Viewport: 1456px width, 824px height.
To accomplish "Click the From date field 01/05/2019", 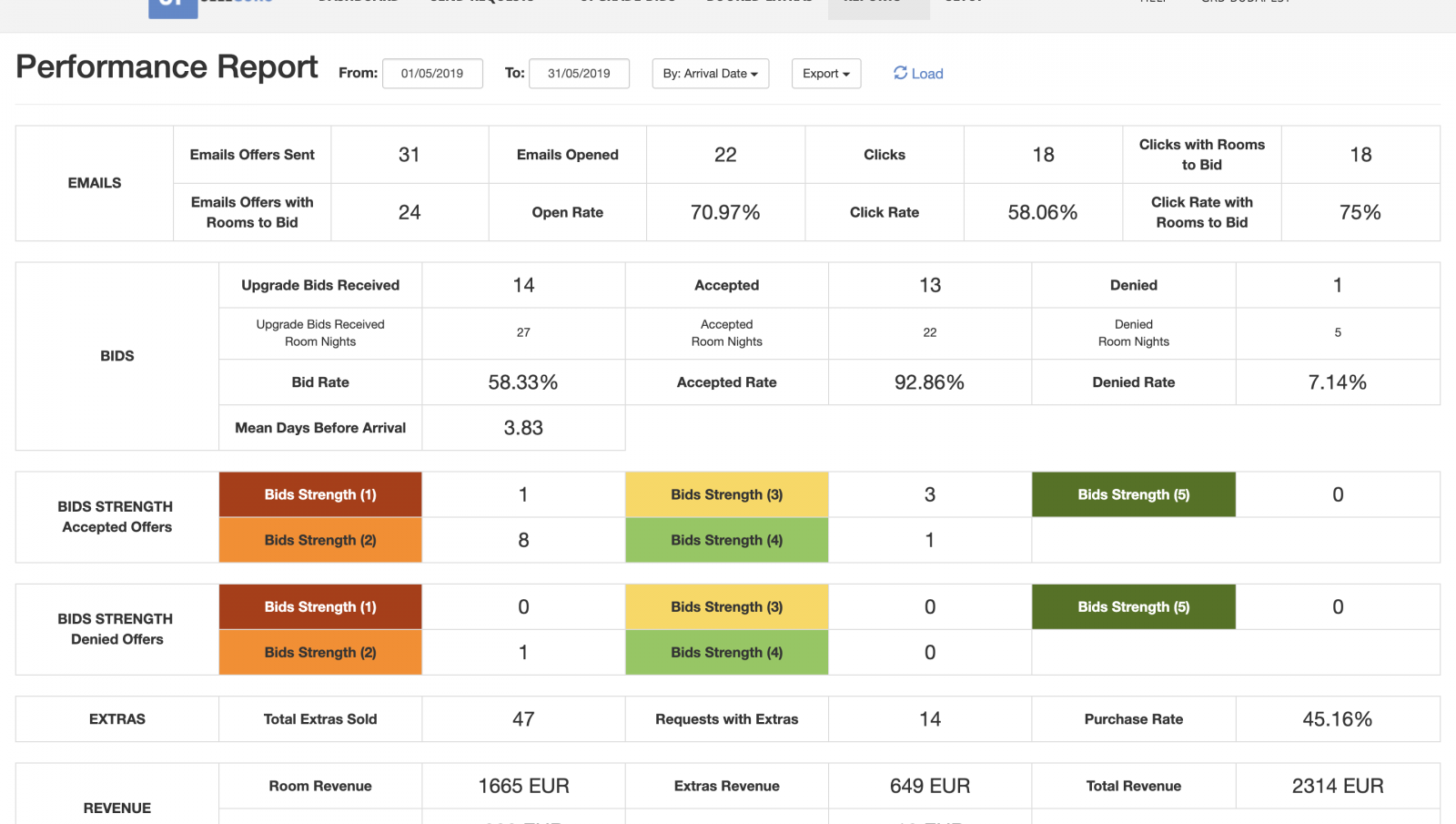I will click(432, 74).
